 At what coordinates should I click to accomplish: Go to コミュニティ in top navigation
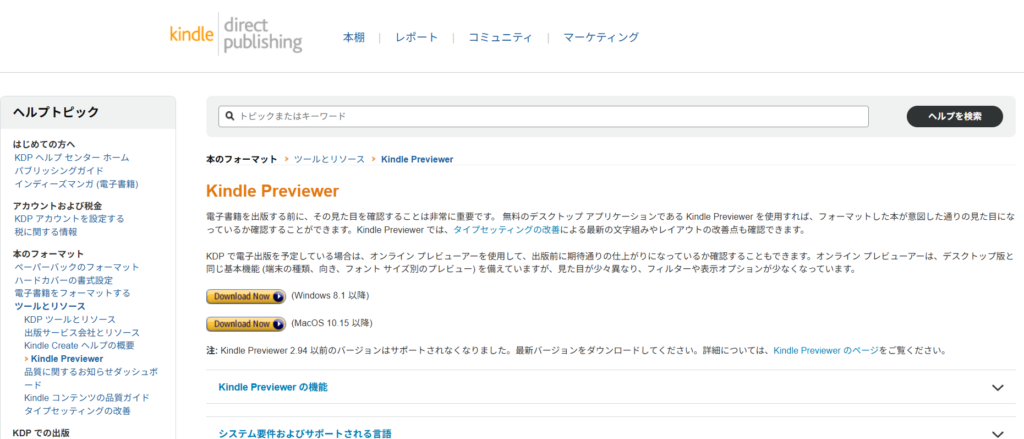500,37
